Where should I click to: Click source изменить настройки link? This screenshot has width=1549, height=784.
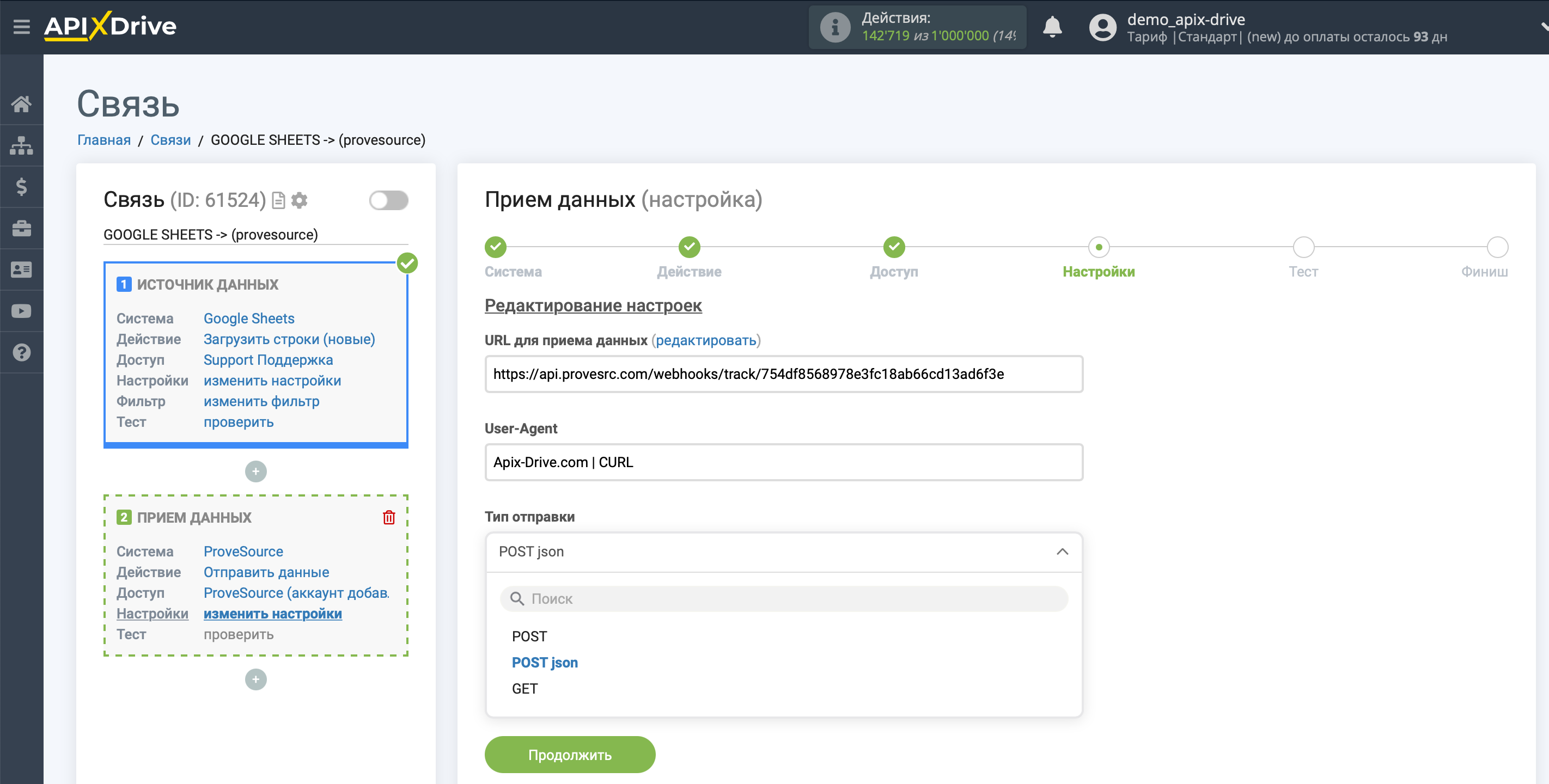(x=272, y=381)
